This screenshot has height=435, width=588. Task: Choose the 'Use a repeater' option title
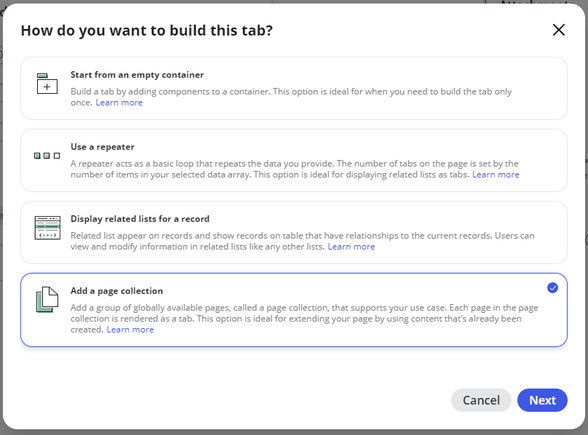coord(102,147)
